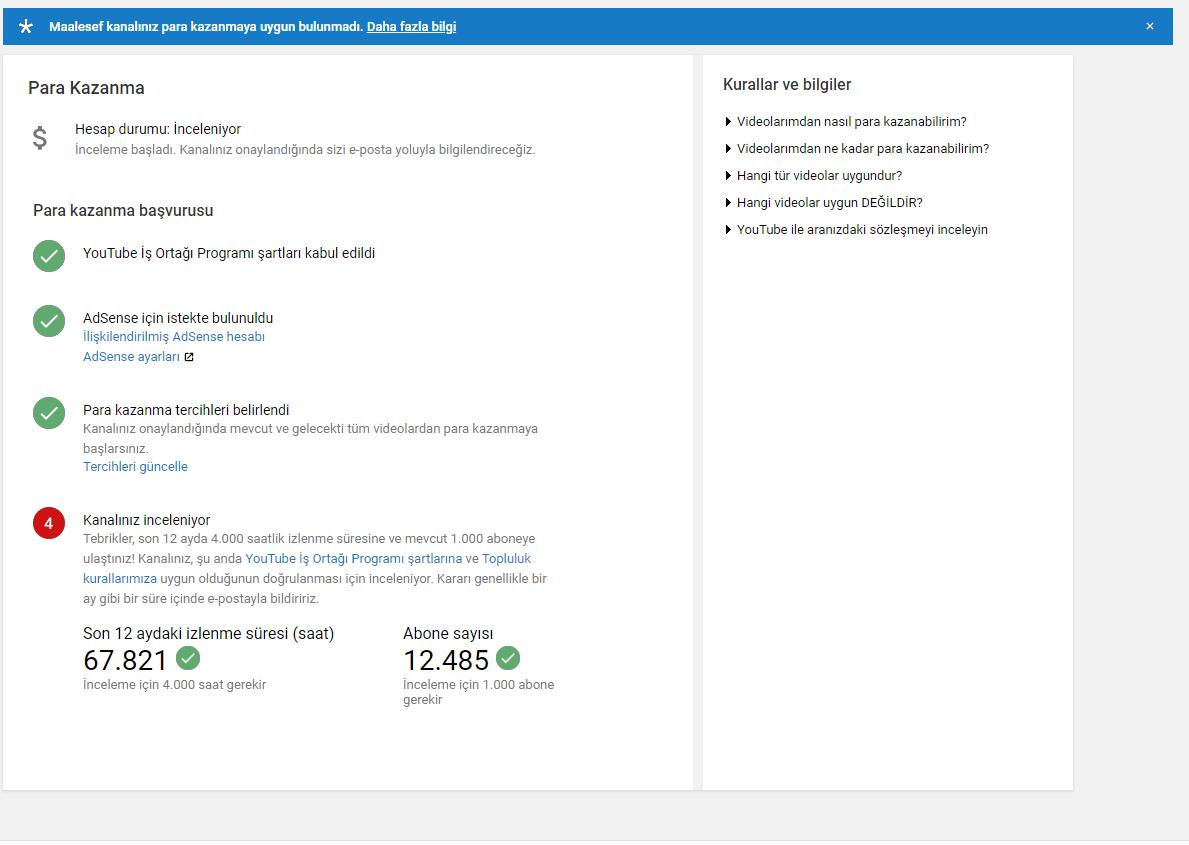Click green checkmark beside AdSense için istekte bulunuldu
This screenshot has width=1189, height=845.
(49, 321)
